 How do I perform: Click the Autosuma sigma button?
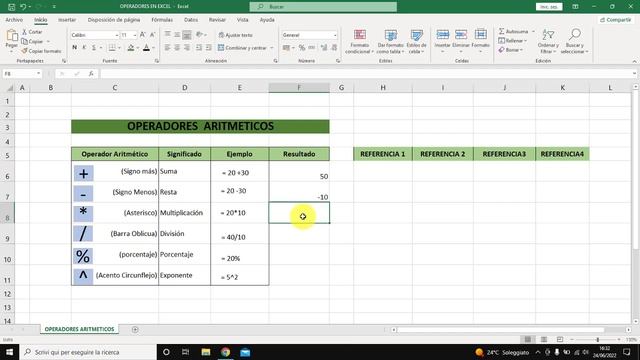[513, 31]
